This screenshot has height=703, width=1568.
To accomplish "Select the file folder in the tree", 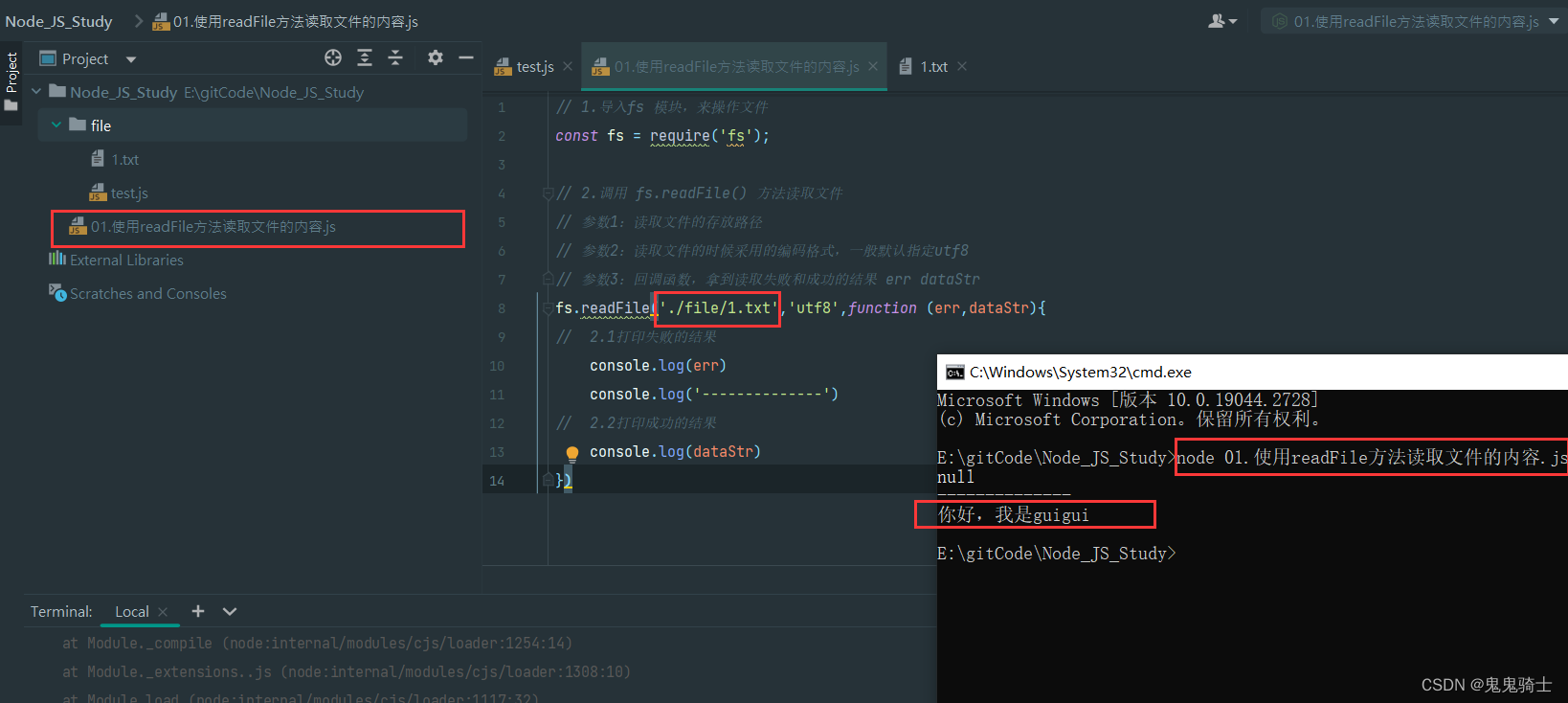I will click(253, 125).
